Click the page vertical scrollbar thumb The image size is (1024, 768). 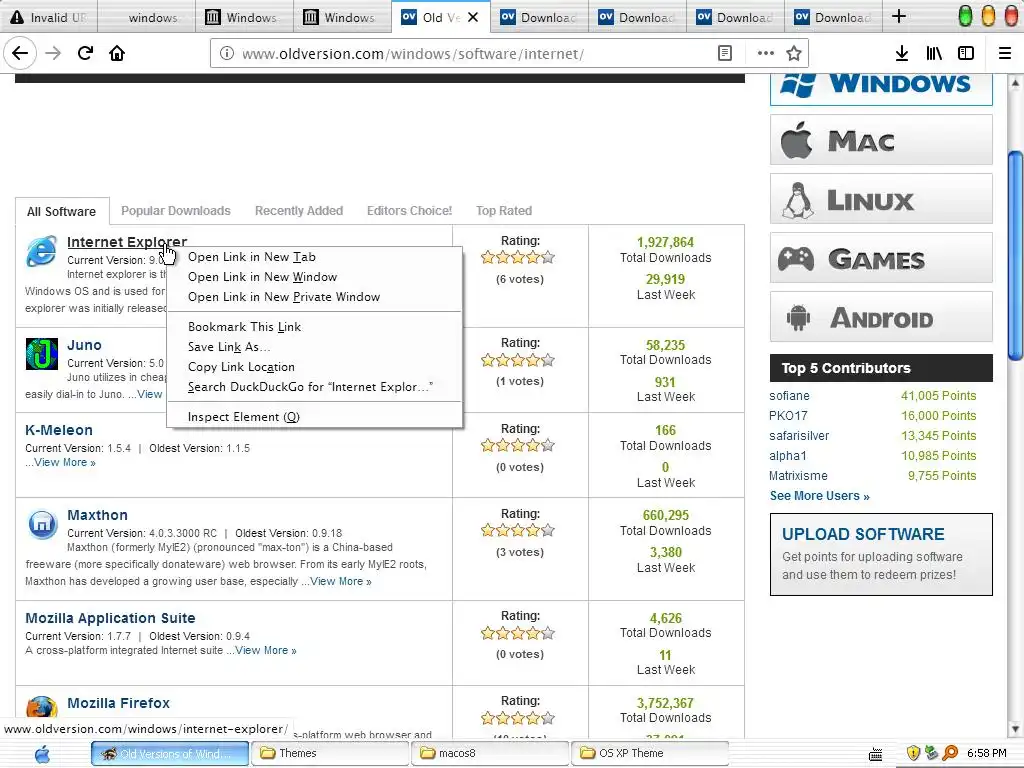[1015, 255]
